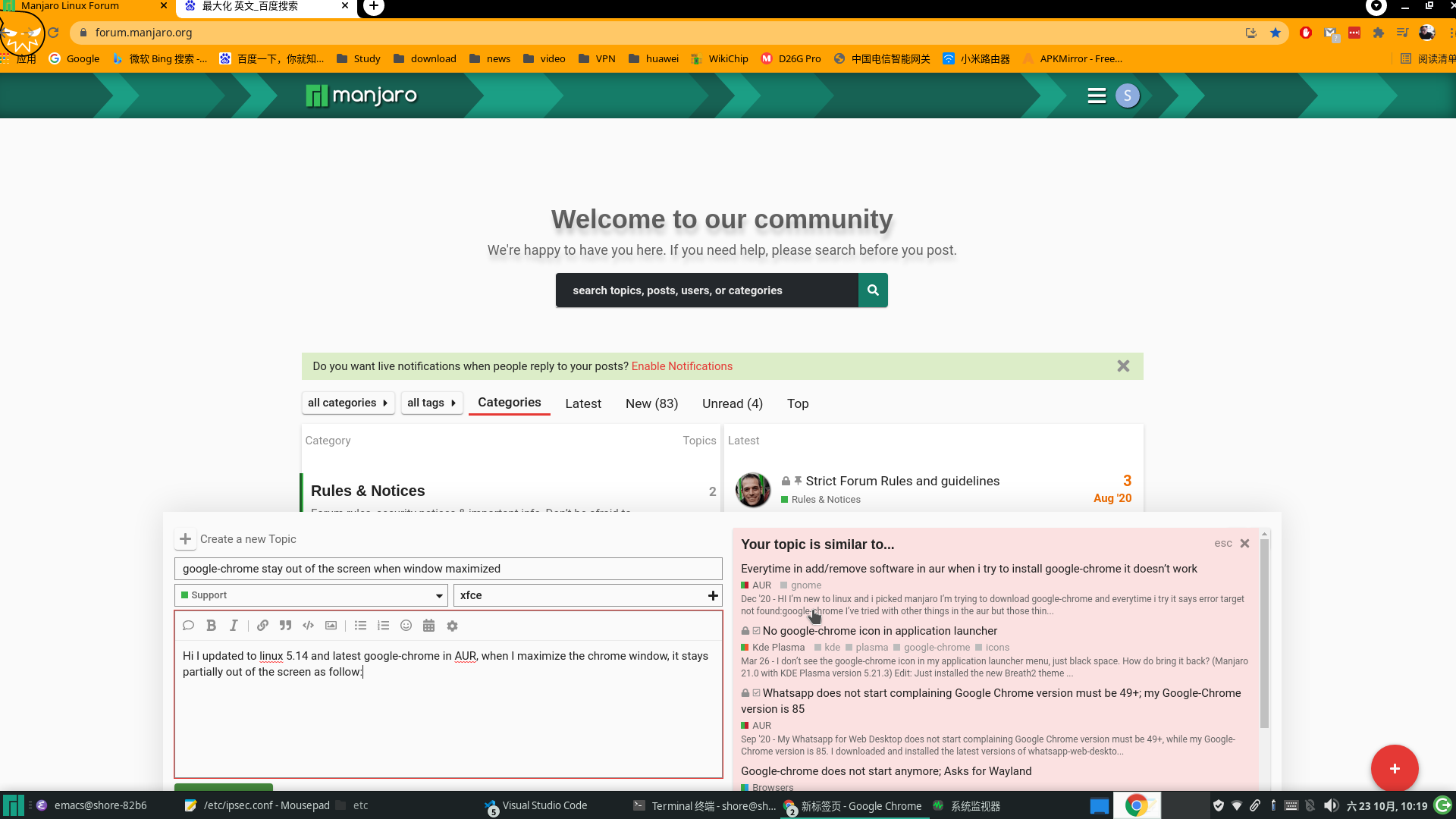This screenshot has width=1456, height=819.
Task: Open composer options gear menu
Action: point(452,626)
